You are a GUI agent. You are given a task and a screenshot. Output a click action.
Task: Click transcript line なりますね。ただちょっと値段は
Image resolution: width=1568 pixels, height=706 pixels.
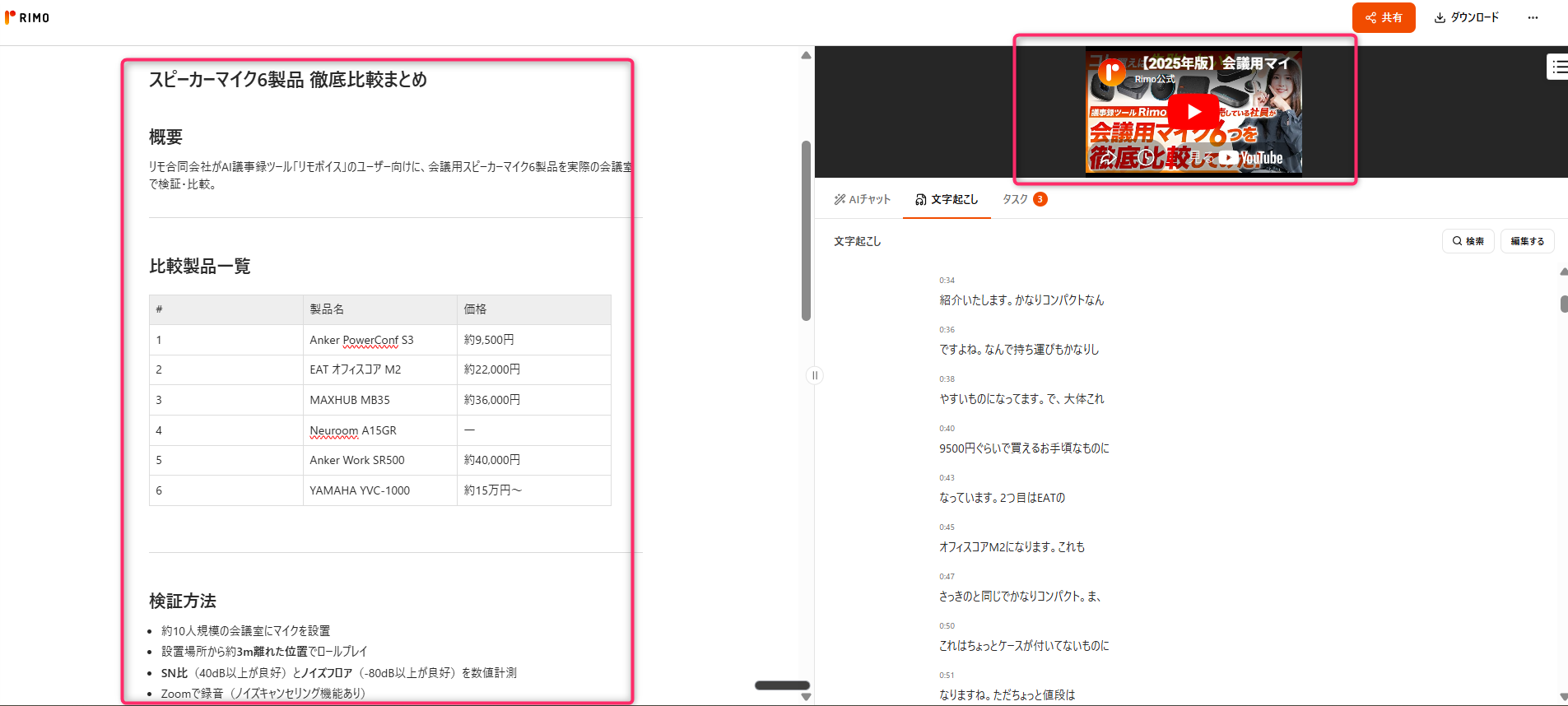[x=1007, y=695]
